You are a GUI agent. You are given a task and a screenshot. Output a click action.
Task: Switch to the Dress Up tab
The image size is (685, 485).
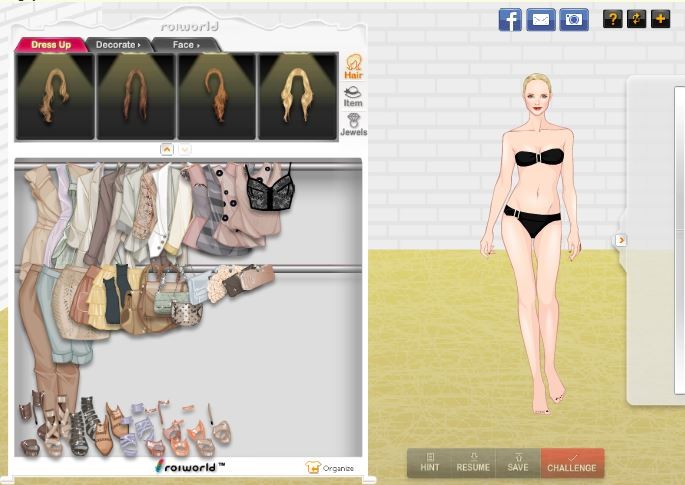click(49, 45)
